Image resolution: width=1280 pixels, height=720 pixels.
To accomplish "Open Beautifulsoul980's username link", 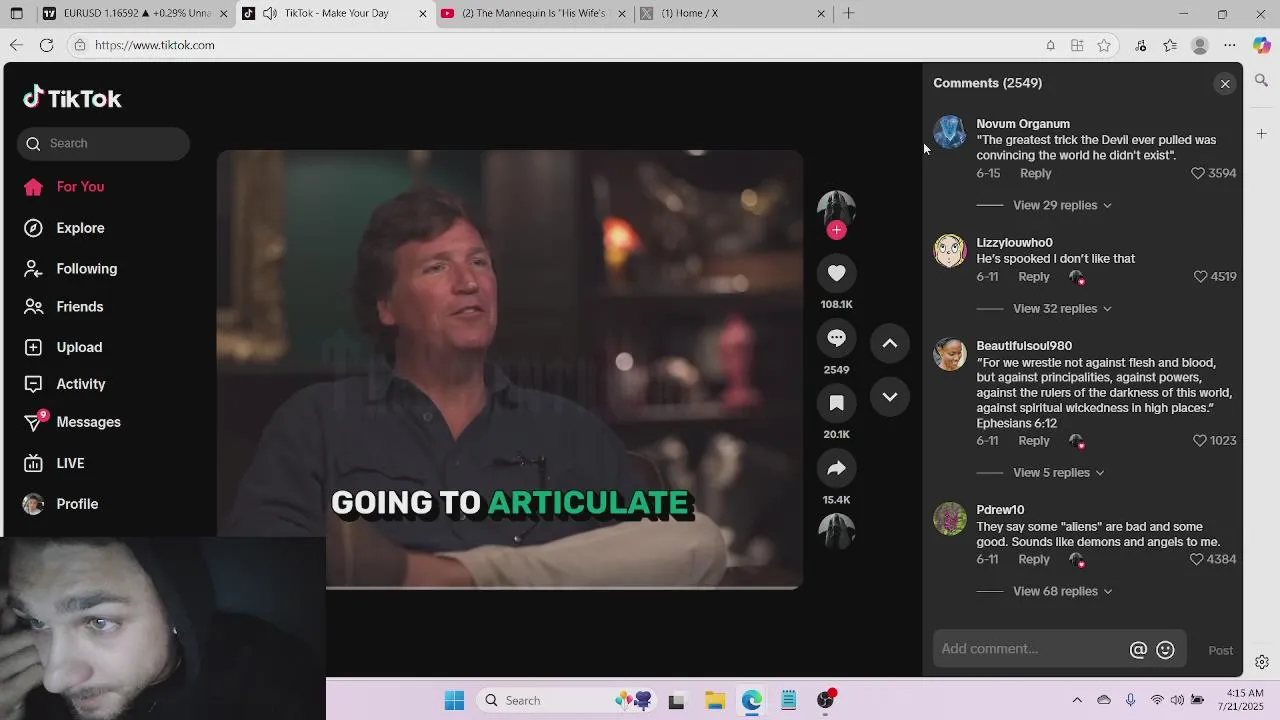I will (x=1024, y=346).
